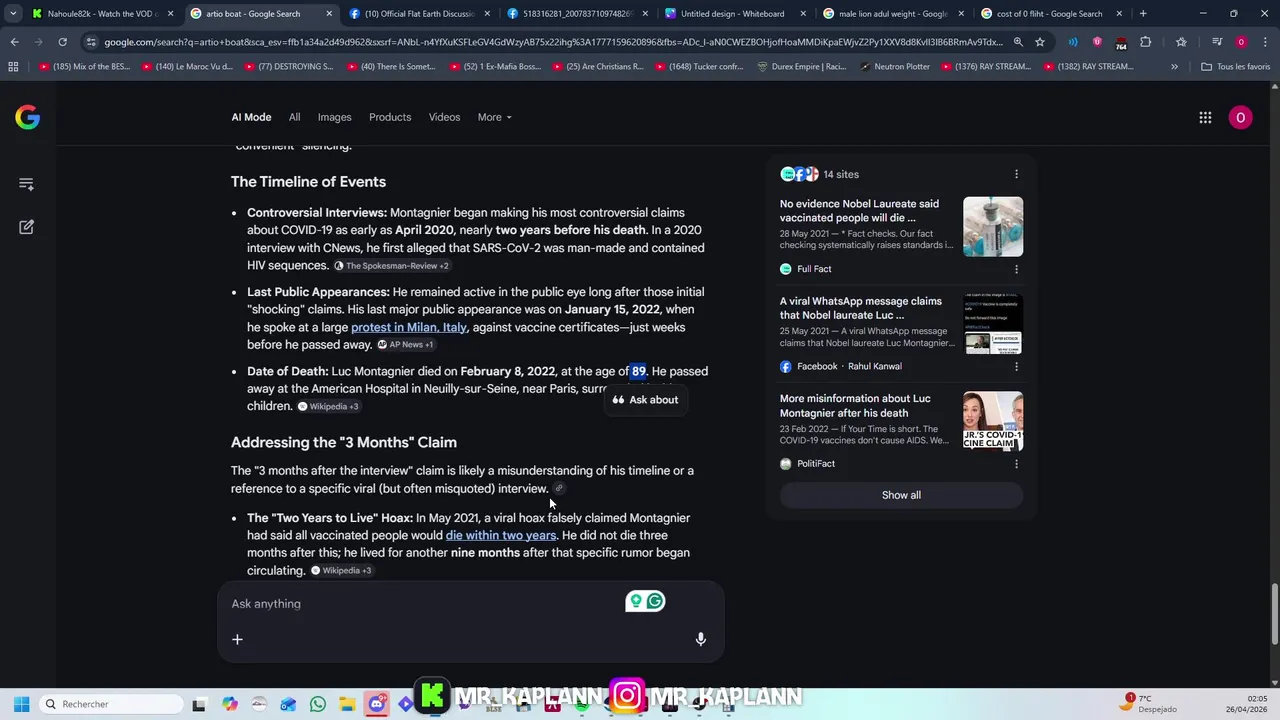Click the plus attach button in the prompt box
The width and height of the screenshot is (1280, 720).
[x=237, y=639]
